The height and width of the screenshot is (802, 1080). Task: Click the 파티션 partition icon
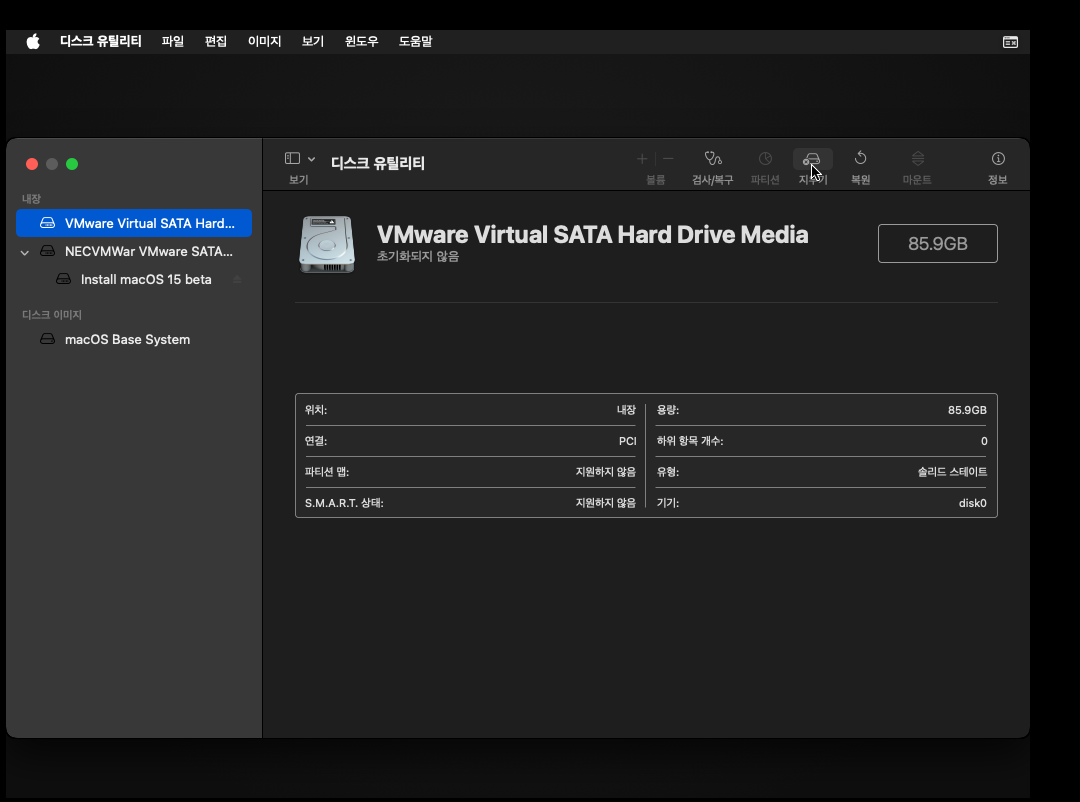click(765, 159)
